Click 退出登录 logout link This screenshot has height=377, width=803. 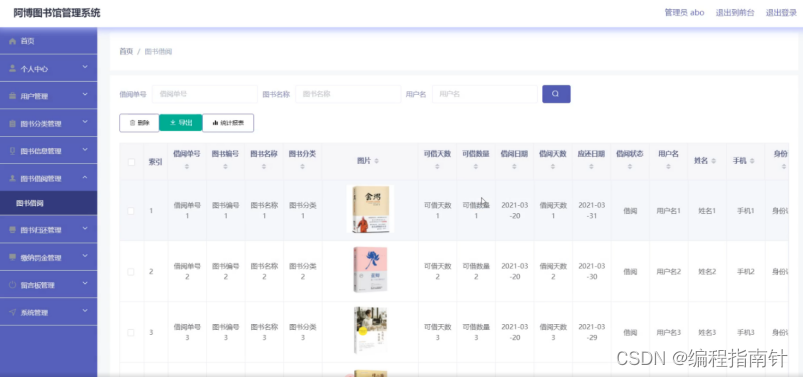tap(781, 13)
